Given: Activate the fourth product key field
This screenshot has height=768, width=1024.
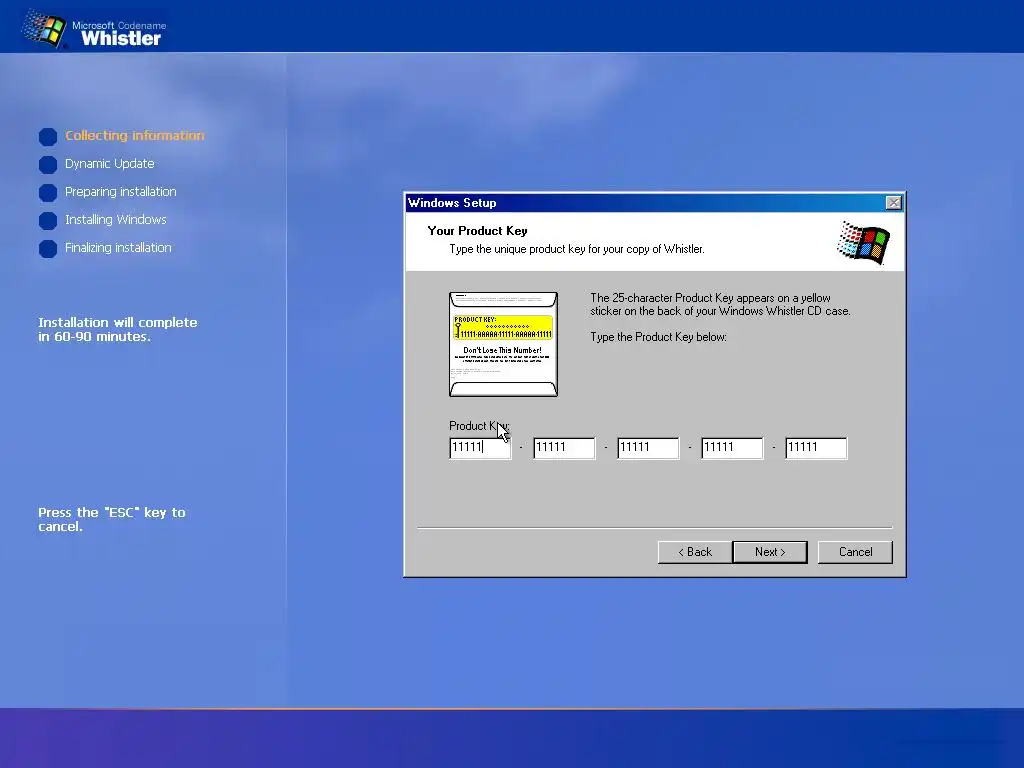Looking at the screenshot, I should tap(732, 448).
